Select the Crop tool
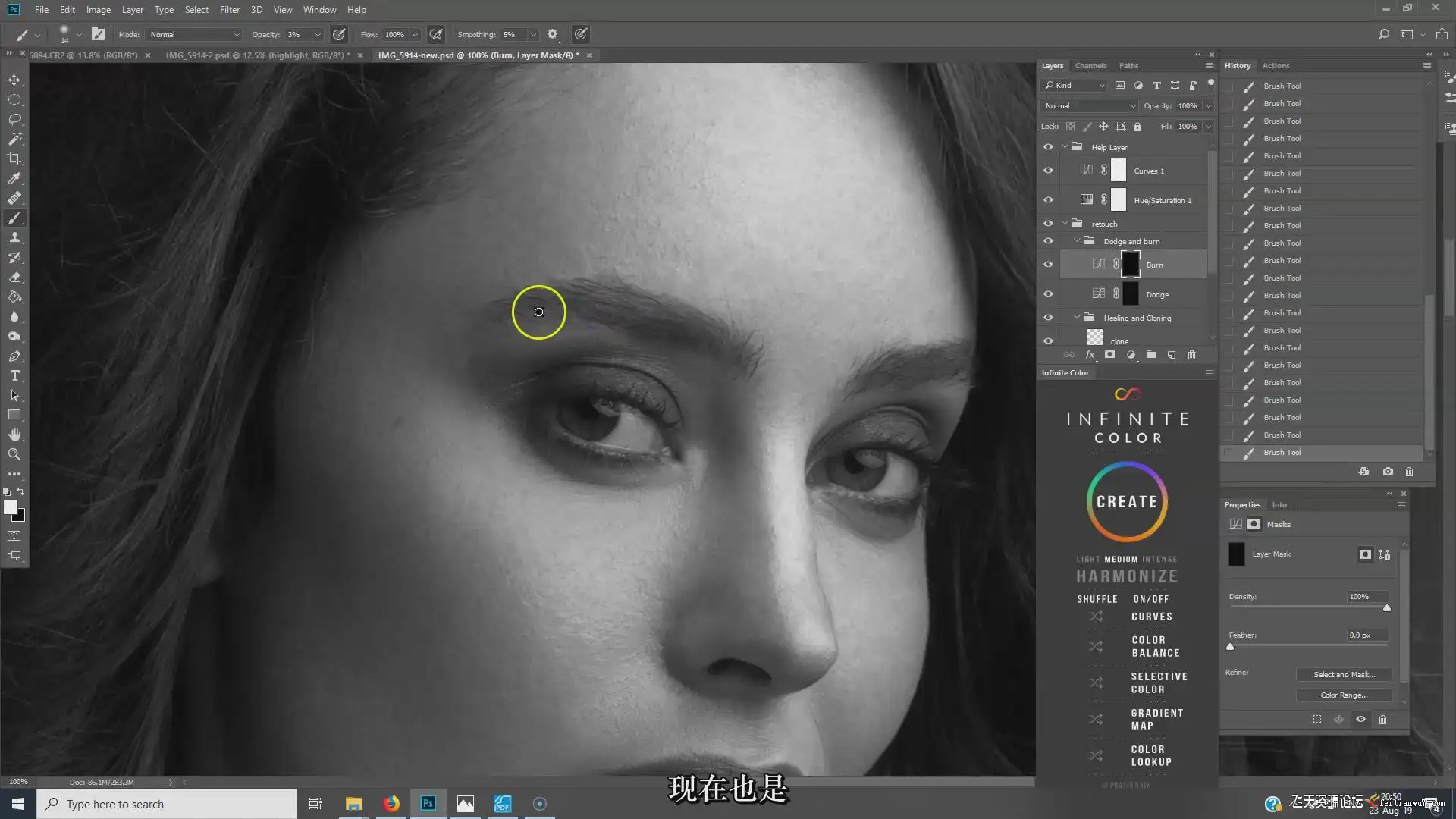Image resolution: width=1456 pixels, height=819 pixels. tap(14, 158)
